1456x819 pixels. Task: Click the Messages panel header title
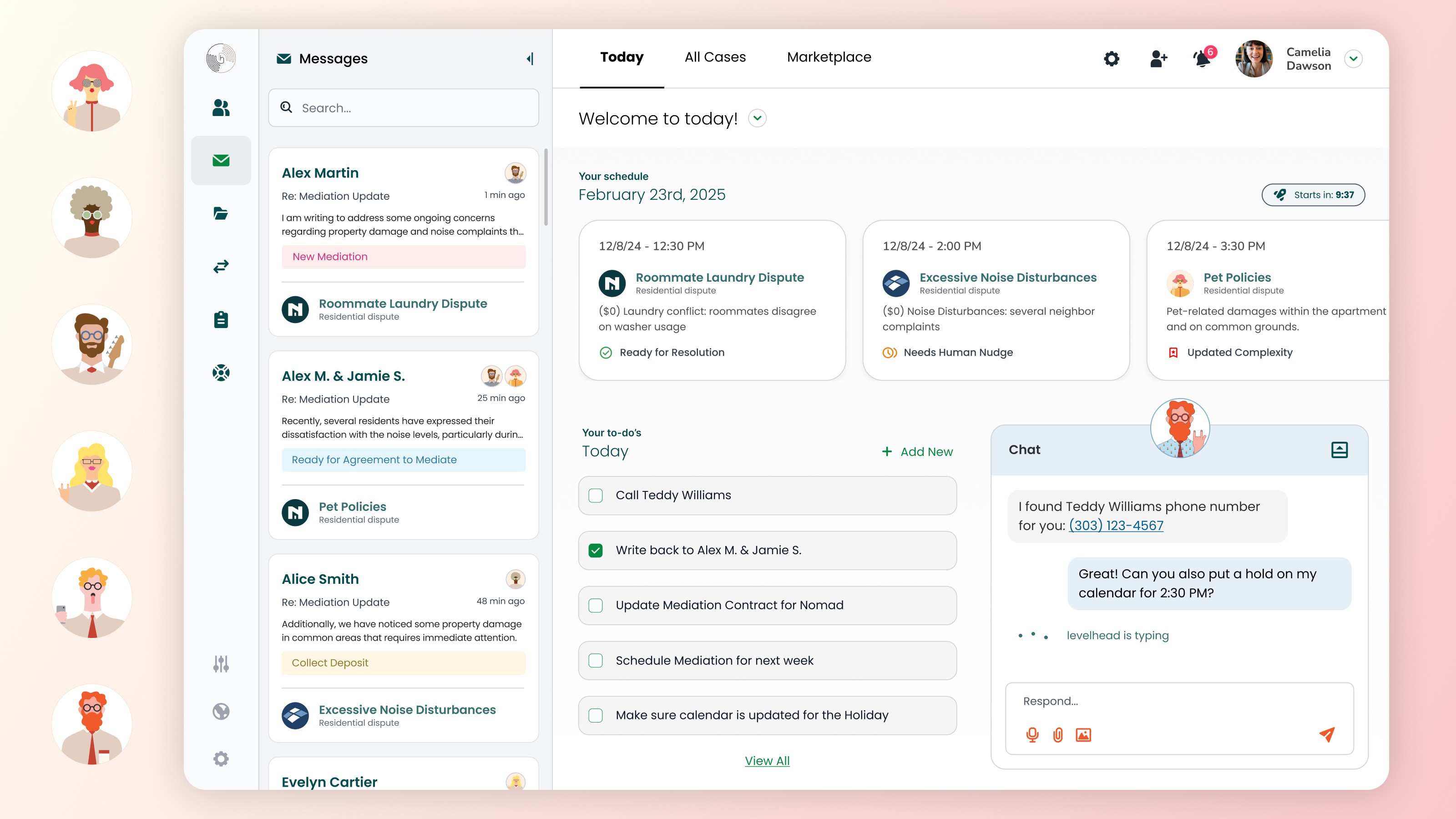[333, 58]
